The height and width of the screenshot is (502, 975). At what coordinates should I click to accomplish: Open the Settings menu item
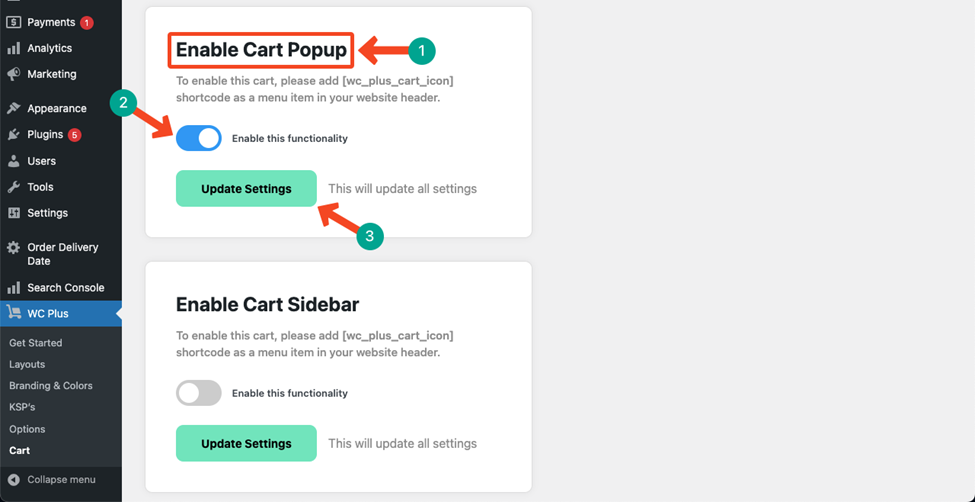pyautogui.click(x=47, y=213)
